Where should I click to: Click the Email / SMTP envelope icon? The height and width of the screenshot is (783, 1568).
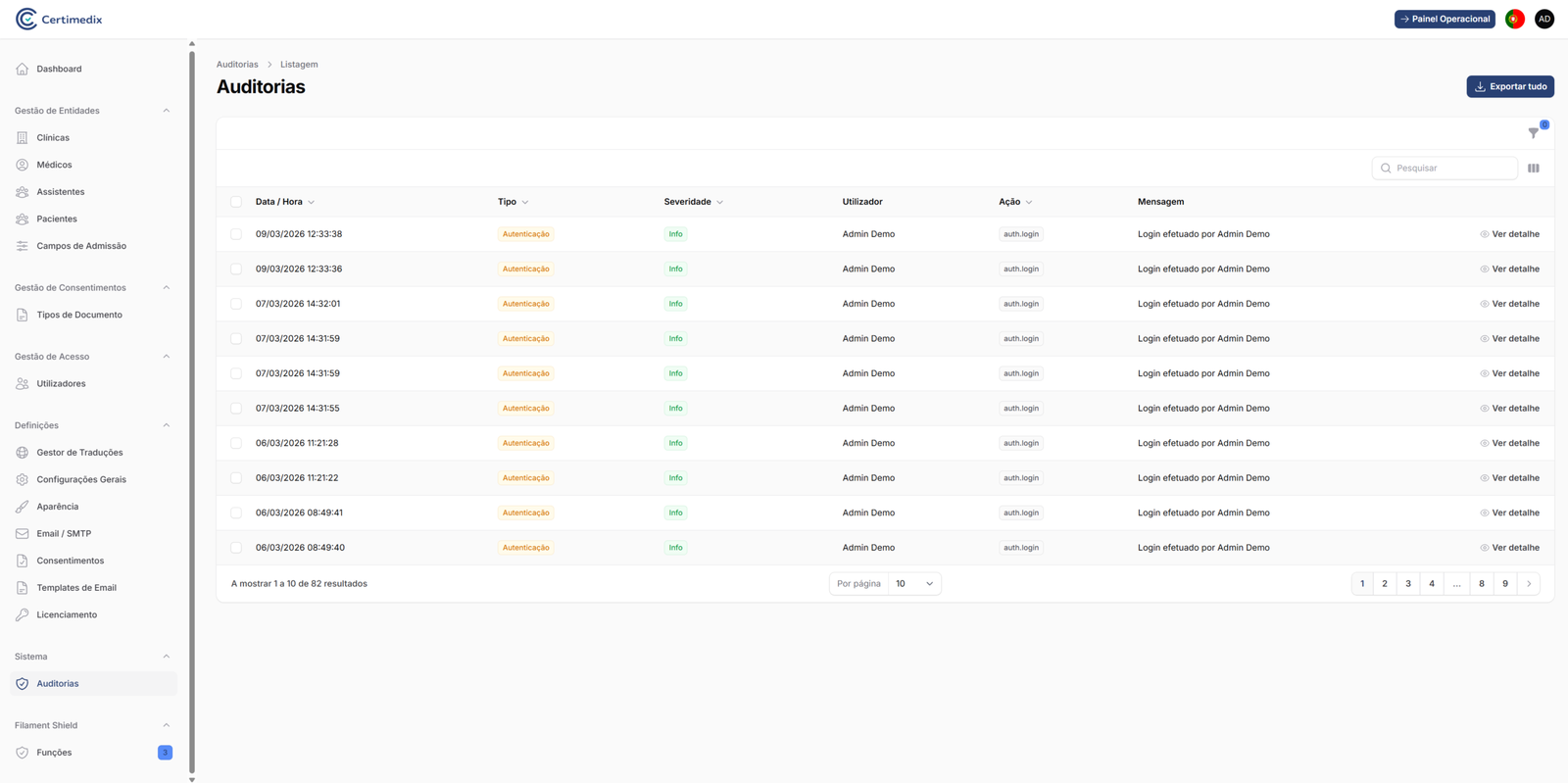pyautogui.click(x=23, y=534)
